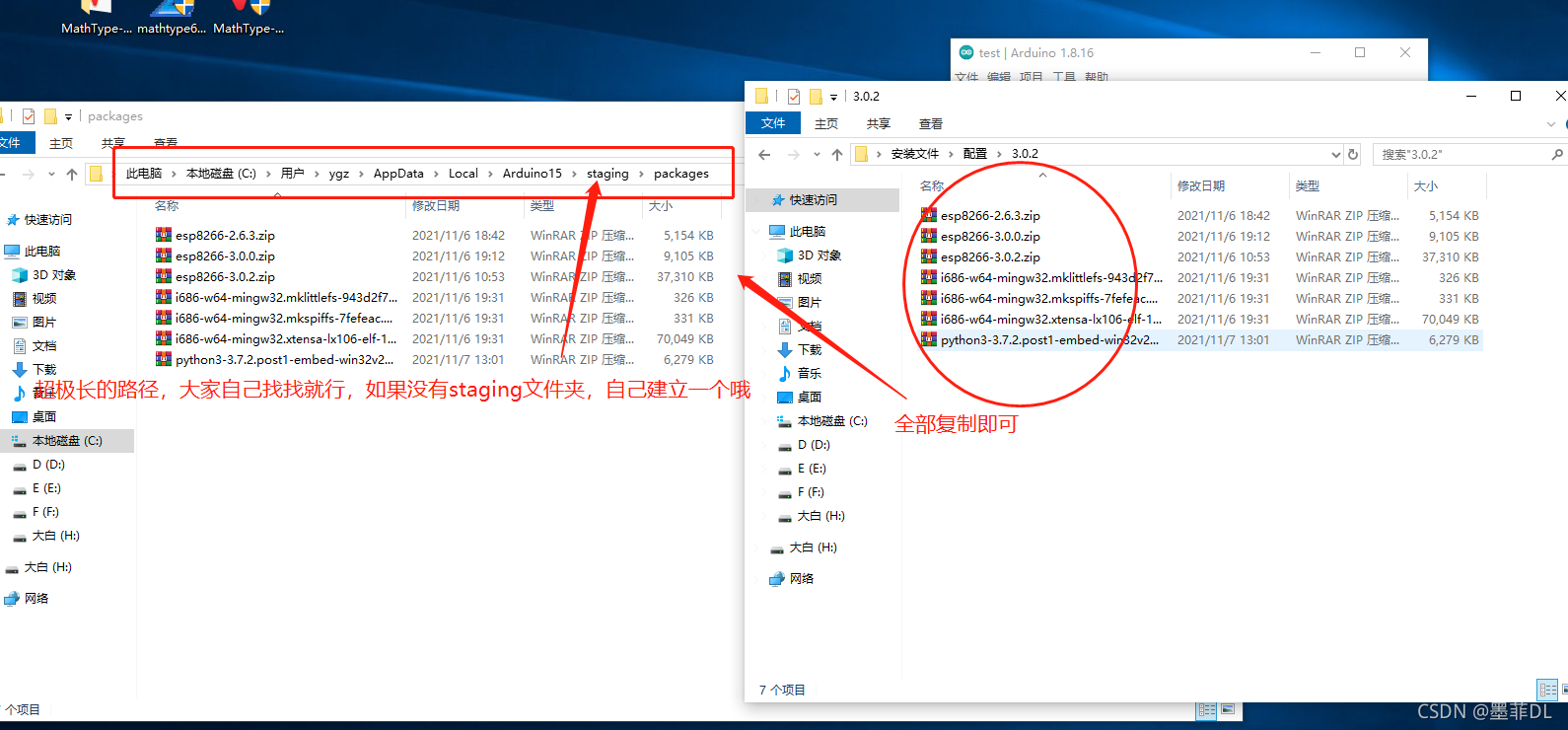Open recent locations dropdown in the 3.0.2 window
The height and width of the screenshot is (730, 1568).
coord(817,154)
